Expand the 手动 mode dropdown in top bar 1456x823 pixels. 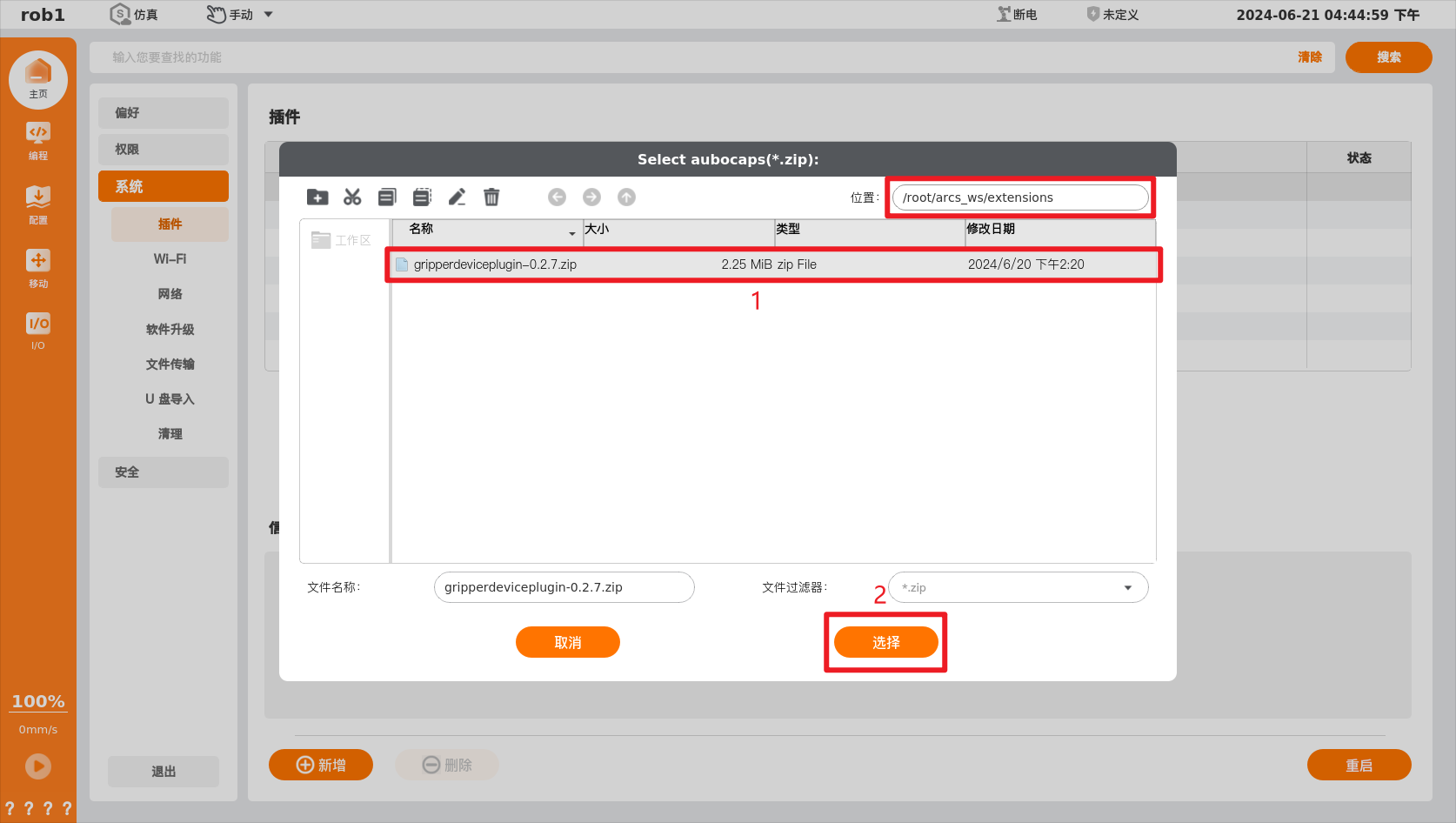pyautogui.click(x=268, y=14)
